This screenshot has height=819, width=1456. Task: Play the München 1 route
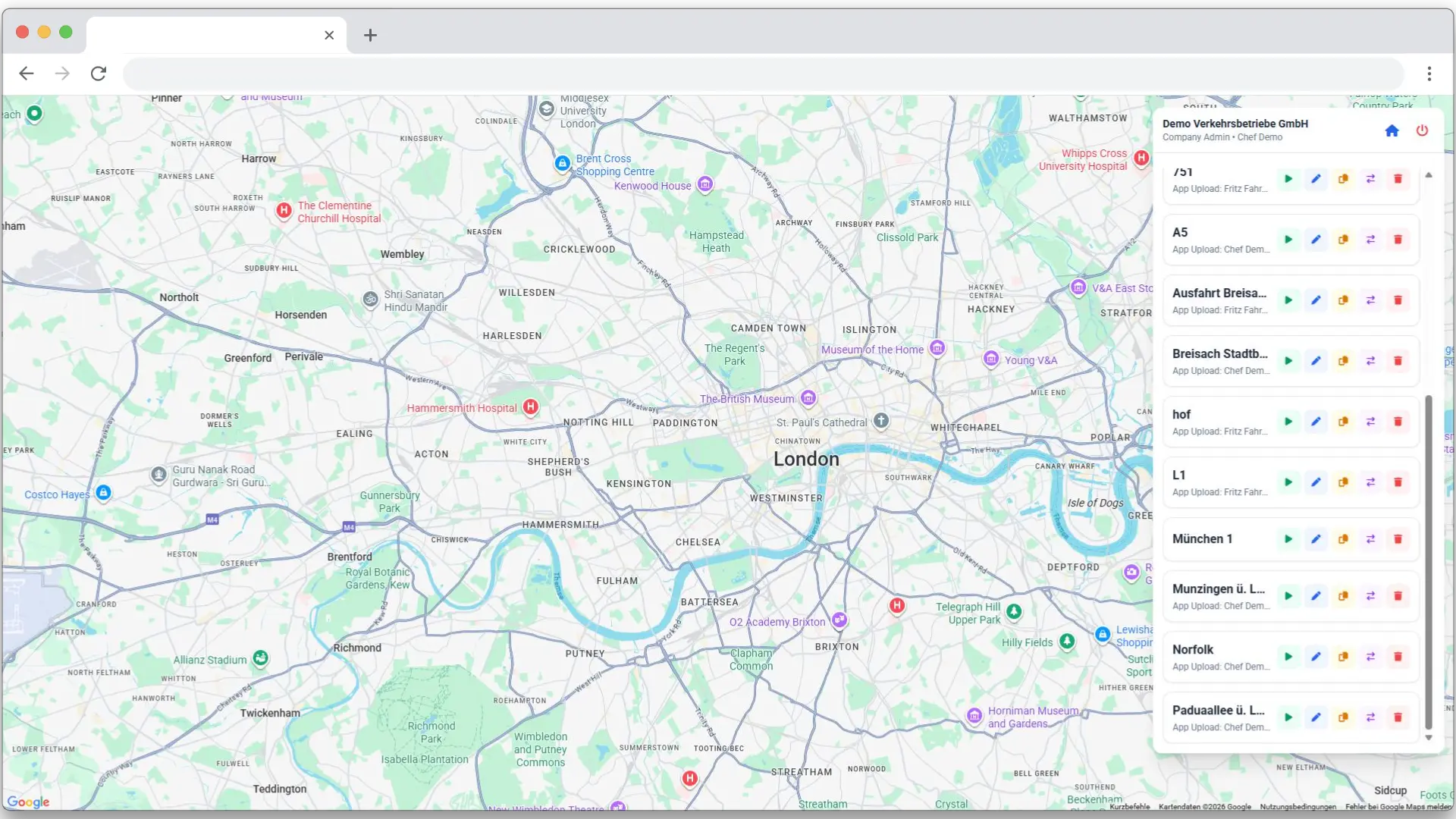click(x=1288, y=539)
